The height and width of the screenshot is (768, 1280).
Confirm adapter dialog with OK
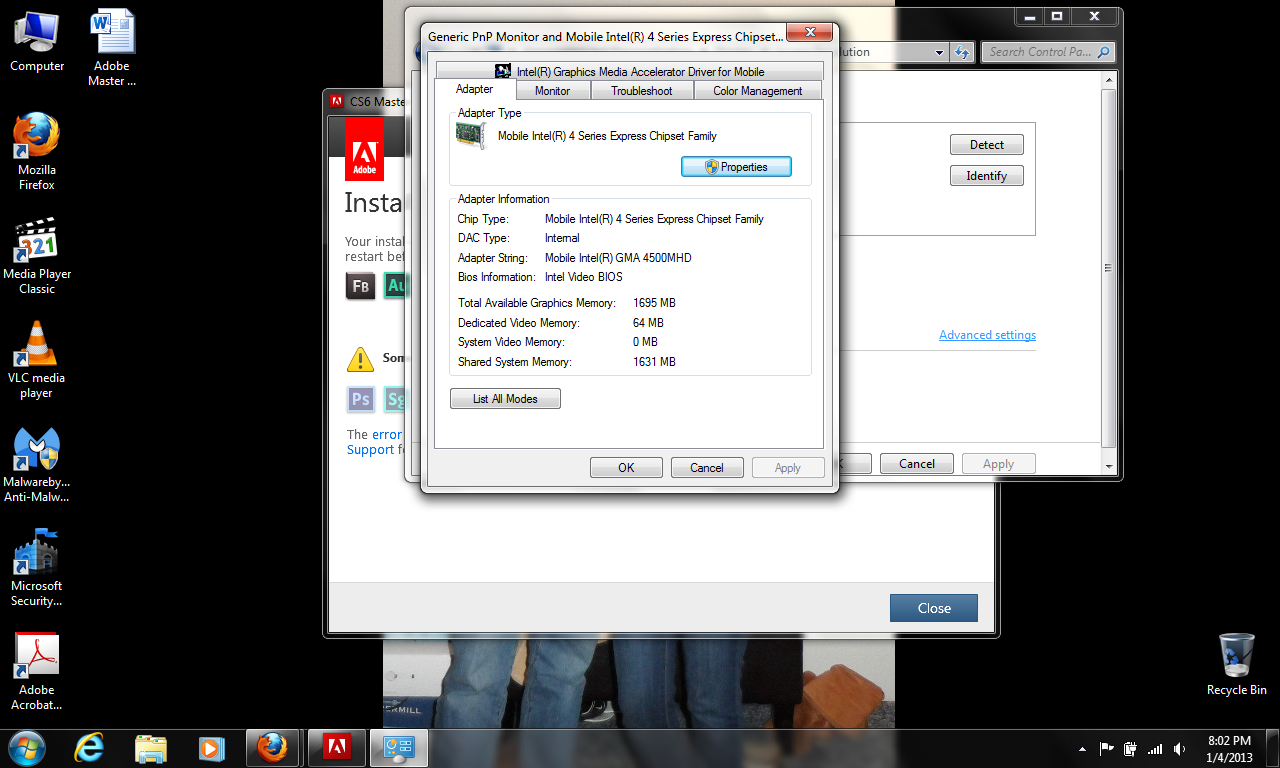(x=626, y=467)
